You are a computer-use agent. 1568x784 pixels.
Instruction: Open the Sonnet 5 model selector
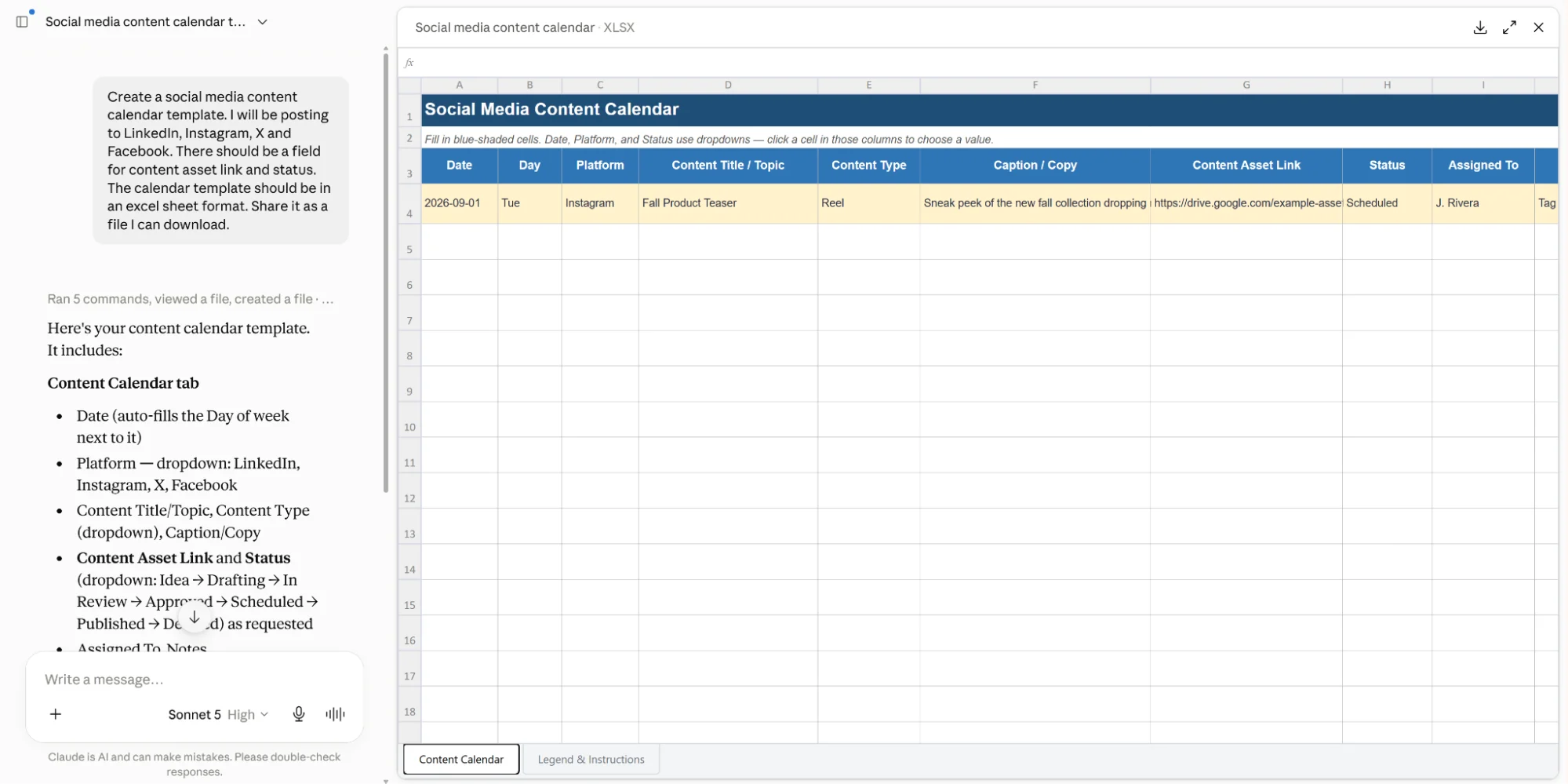pyautogui.click(x=218, y=714)
